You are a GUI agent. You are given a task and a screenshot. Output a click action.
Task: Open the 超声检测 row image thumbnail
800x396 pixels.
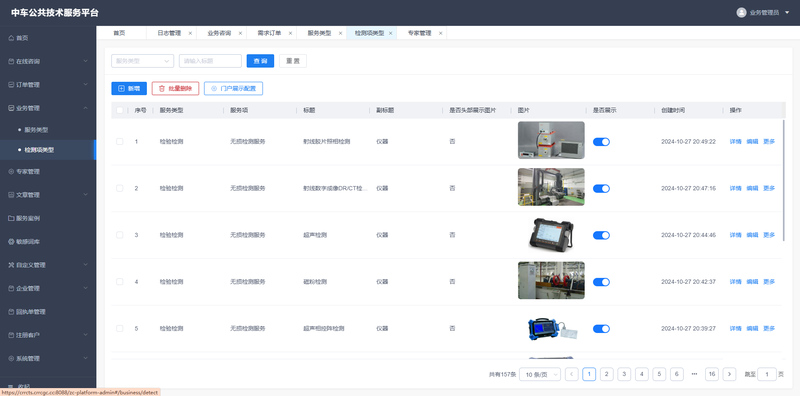pyautogui.click(x=551, y=235)
